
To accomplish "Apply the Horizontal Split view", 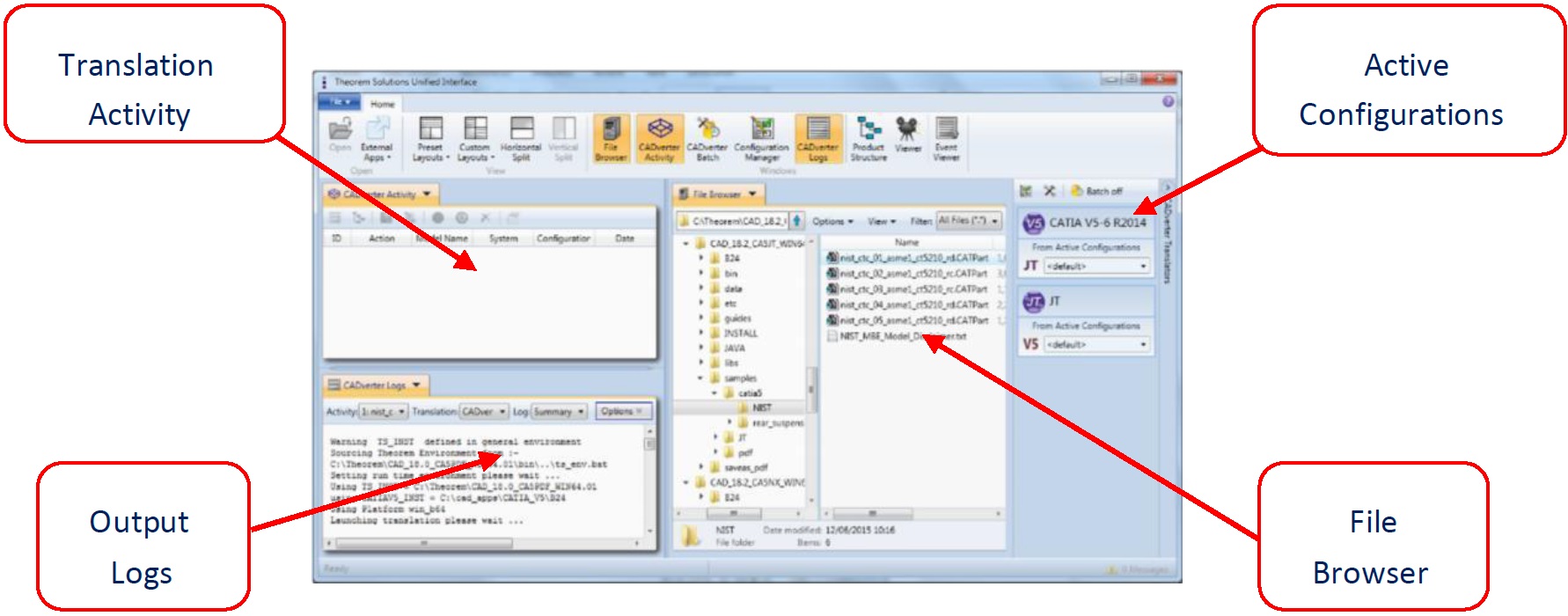I will click(521, 140).
